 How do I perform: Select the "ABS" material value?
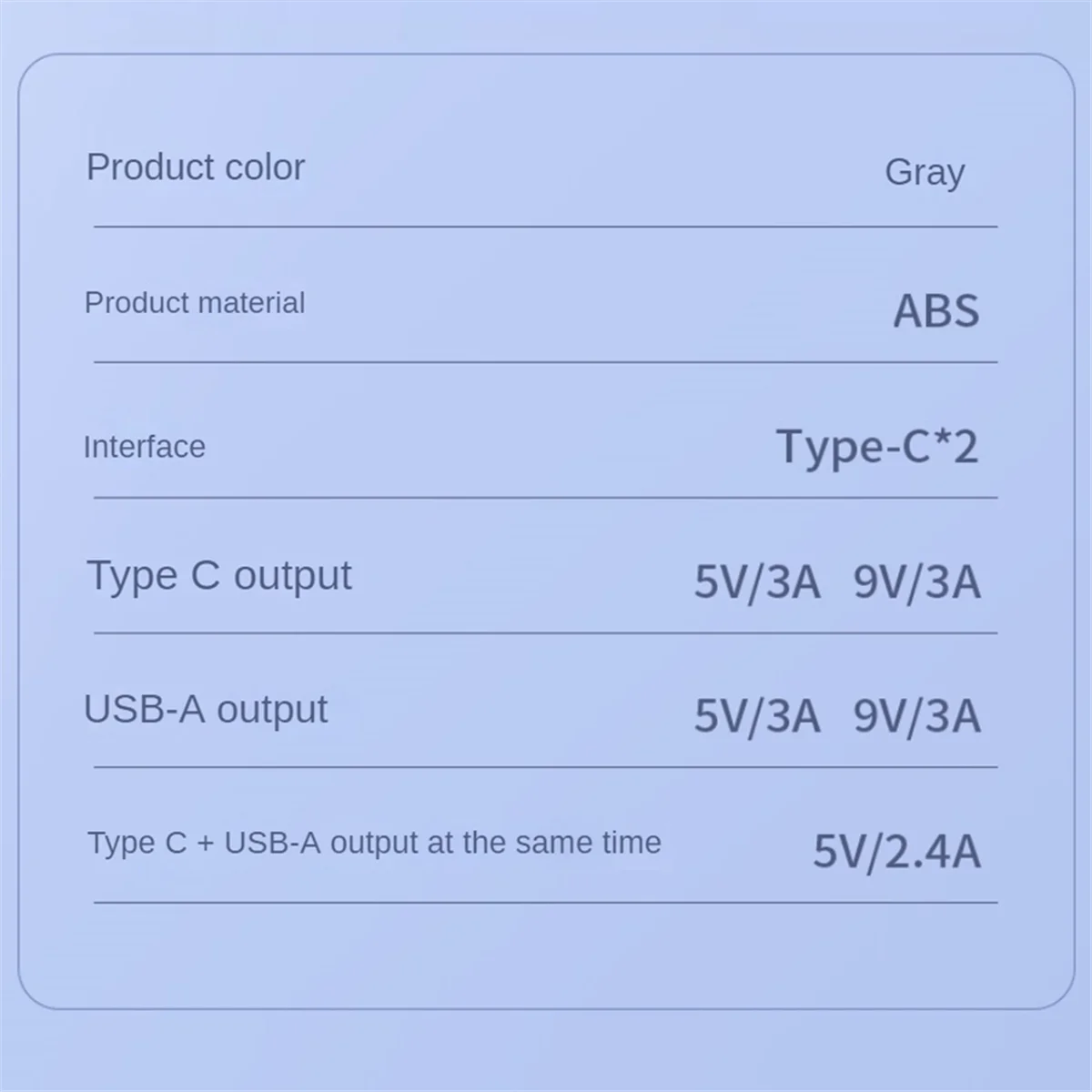pos(935,311)
